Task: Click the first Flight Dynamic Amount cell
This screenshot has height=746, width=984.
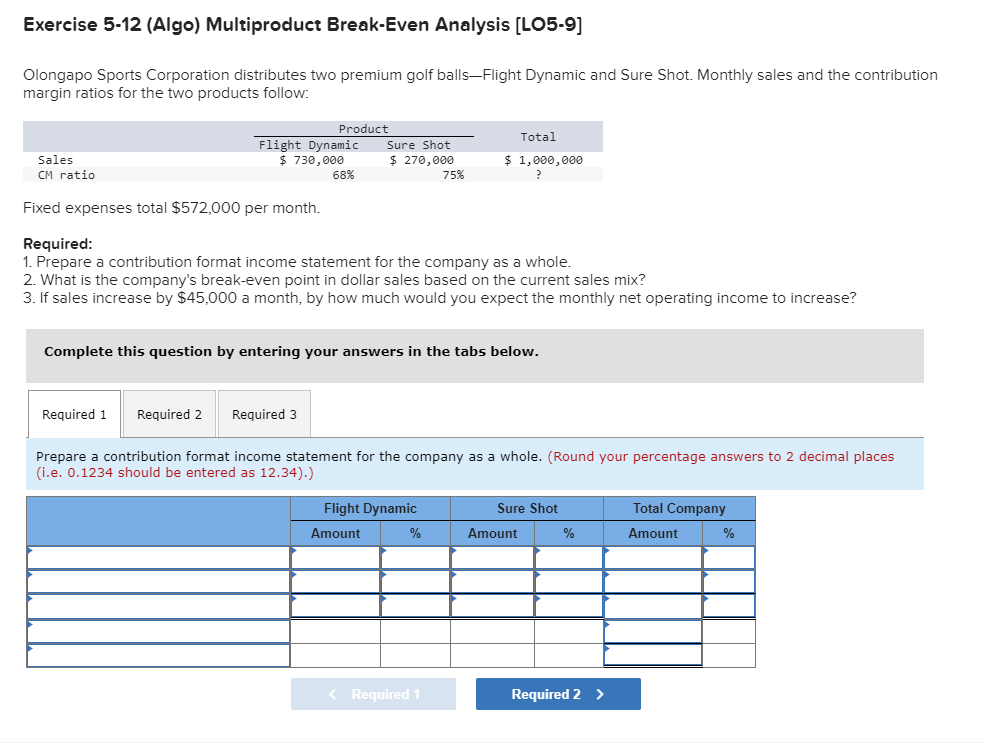Action: point(335,557)
